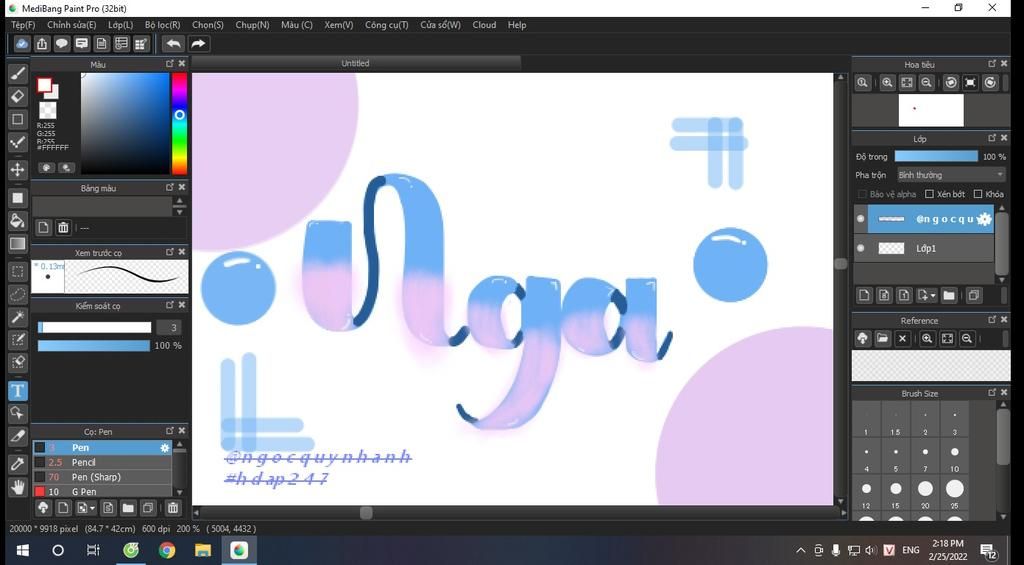Hide the @ngocqu text layer

coord(860,219)
